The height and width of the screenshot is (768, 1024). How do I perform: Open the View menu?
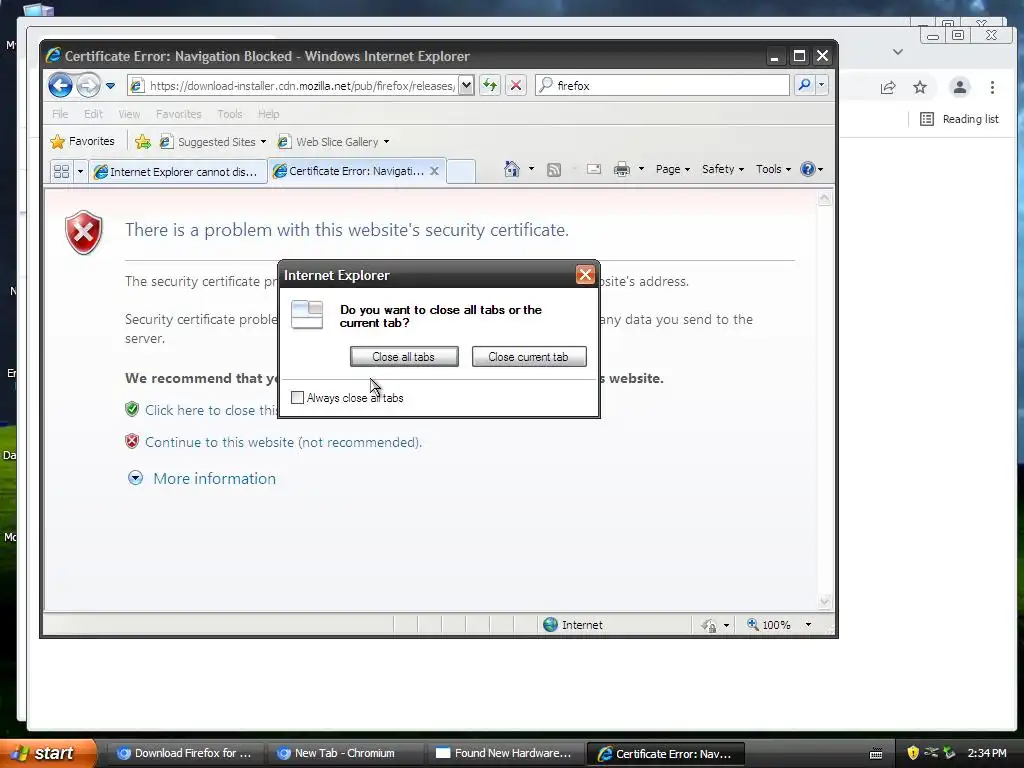(129, 114)
